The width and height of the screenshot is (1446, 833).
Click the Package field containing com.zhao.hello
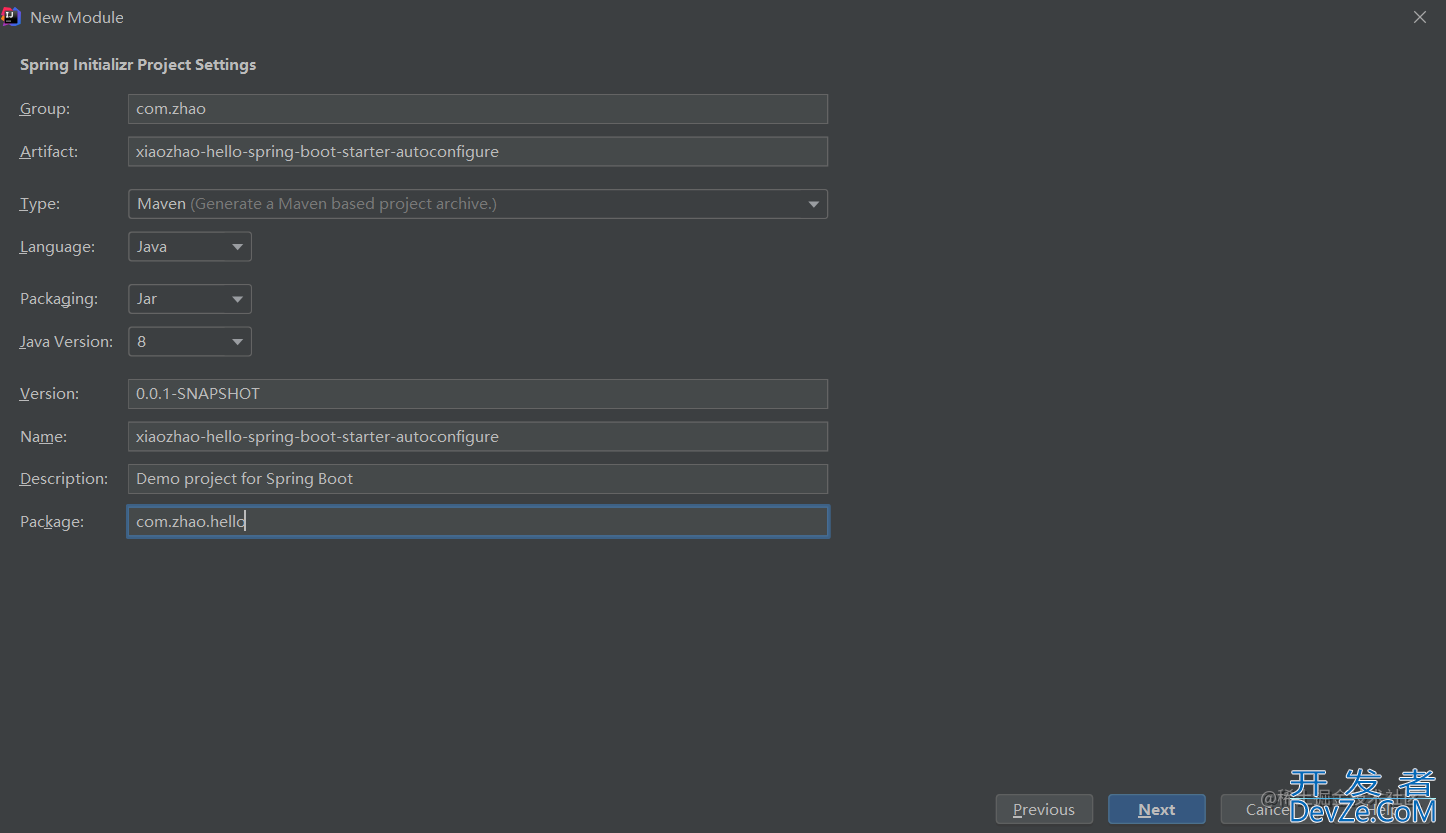click(478, 522)
